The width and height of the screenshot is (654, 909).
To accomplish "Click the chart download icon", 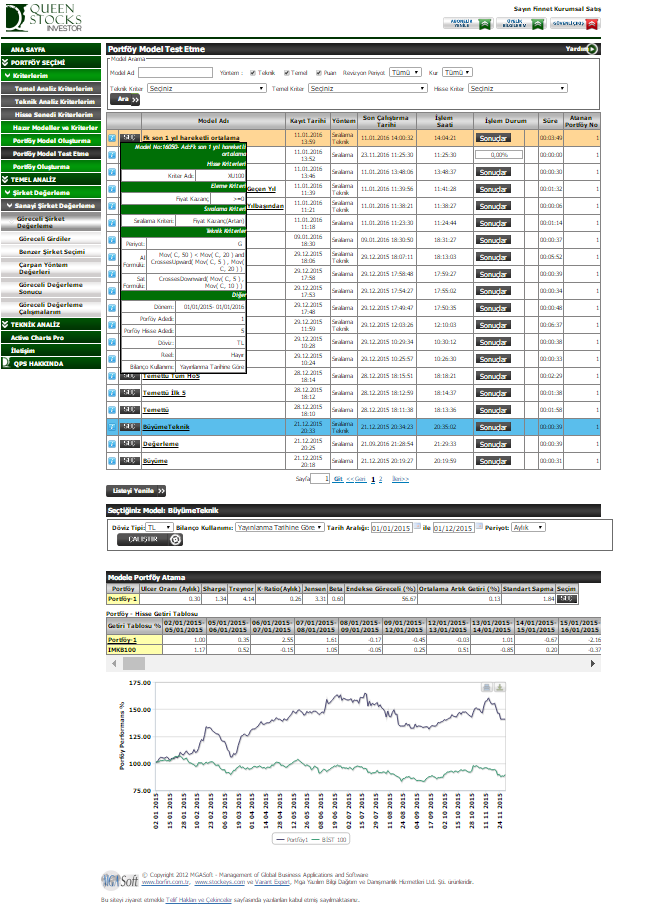I will (x=499, y=688).
